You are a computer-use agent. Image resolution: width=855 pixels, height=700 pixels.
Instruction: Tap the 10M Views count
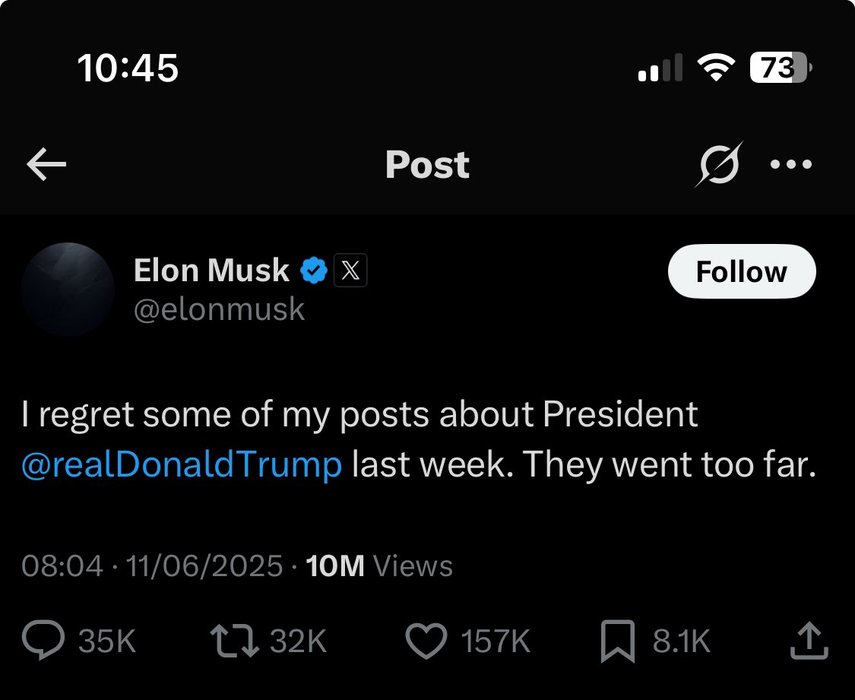(380, 566)
